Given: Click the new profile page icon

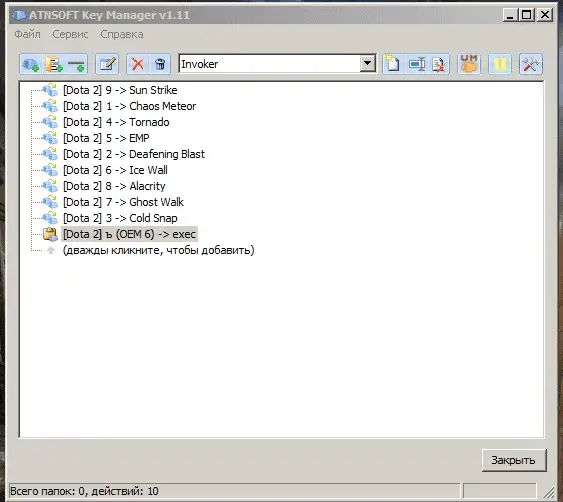Looking at the screenshot, I should tap(393, 64).
